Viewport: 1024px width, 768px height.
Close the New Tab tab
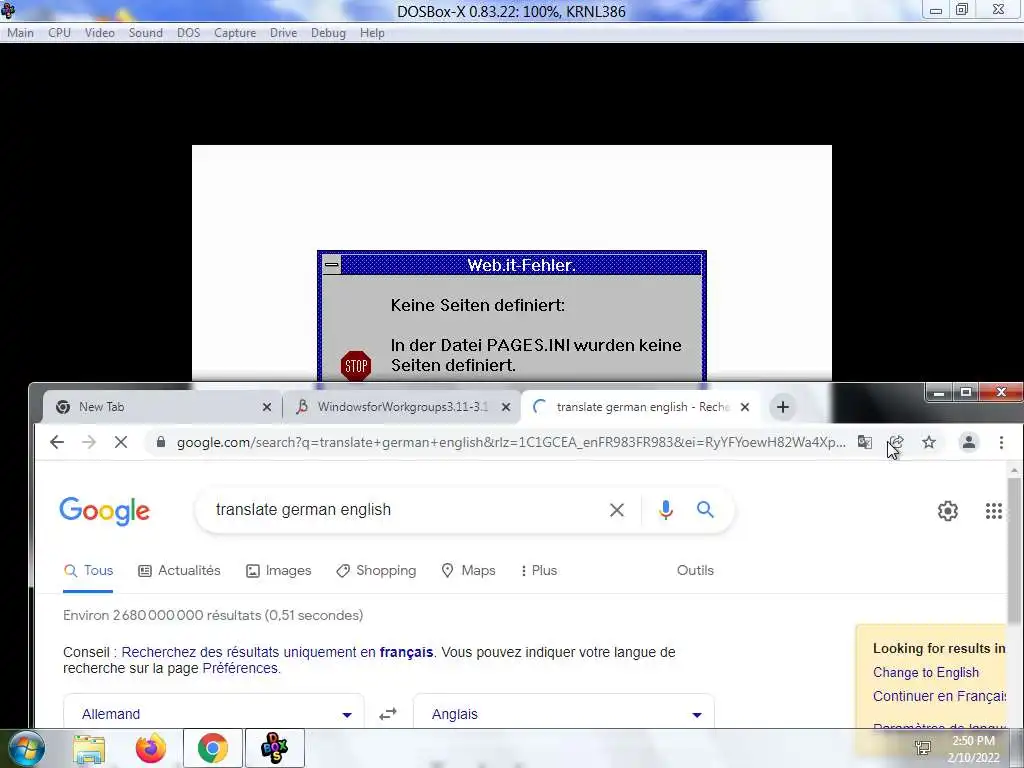[266, 407]
